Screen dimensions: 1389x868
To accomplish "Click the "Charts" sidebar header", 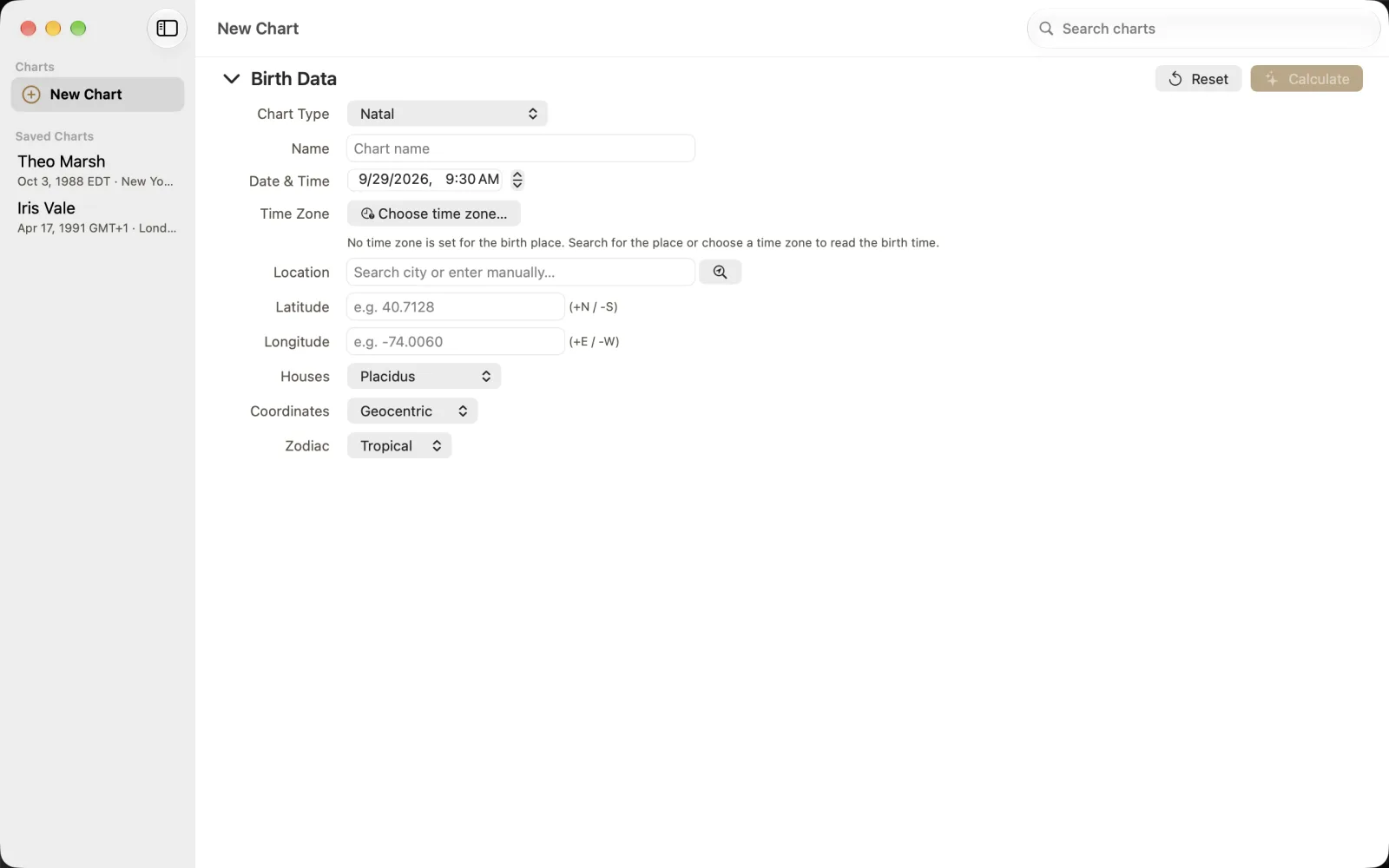I will point(35,67).
